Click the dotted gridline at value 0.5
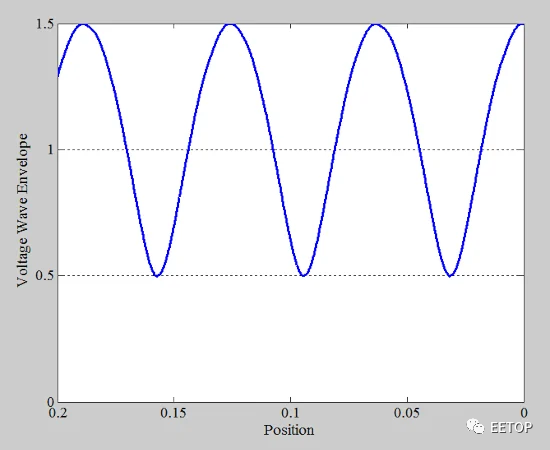Screen dimensions: 550x450 pyautogui.click(x=291, y=276)
